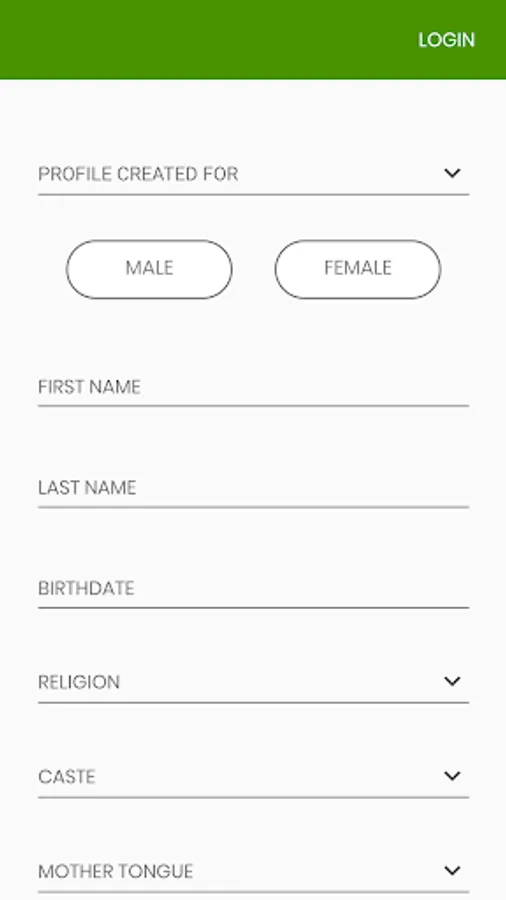
Task: Click the chevron arrow beside RELIGION
Action: point(452,681)
